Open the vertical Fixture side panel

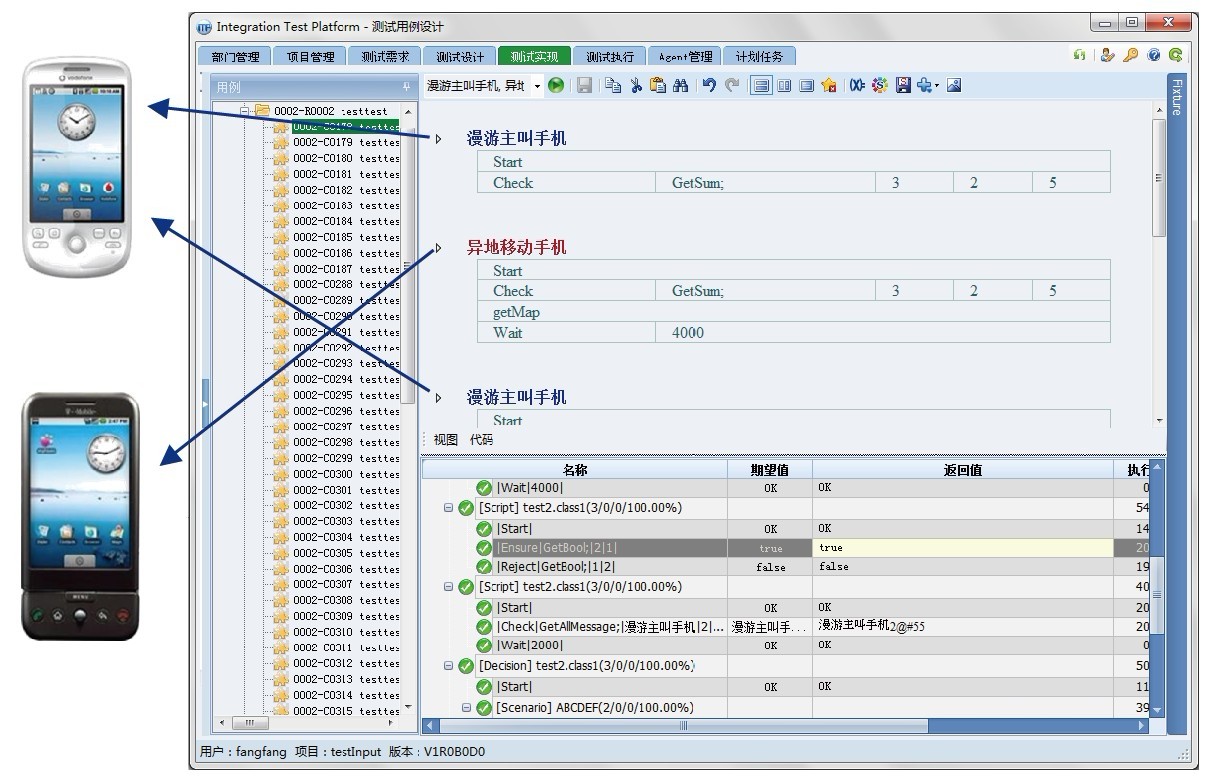pos(1176,100)
